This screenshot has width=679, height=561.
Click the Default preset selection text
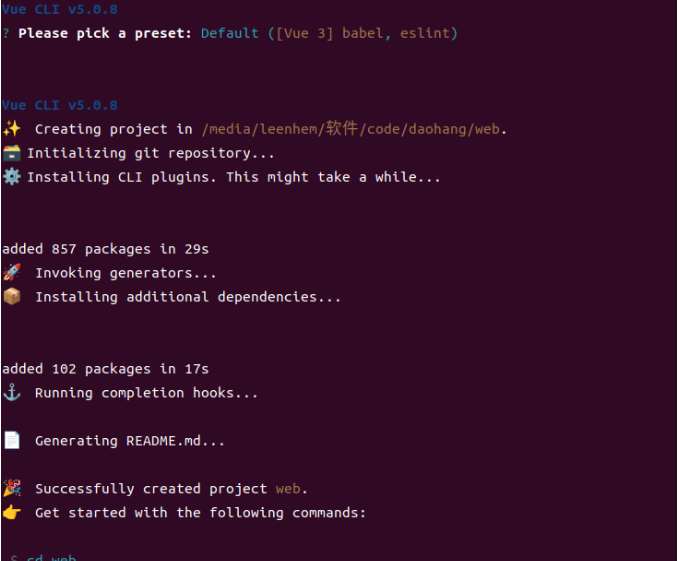coord(230,33)
